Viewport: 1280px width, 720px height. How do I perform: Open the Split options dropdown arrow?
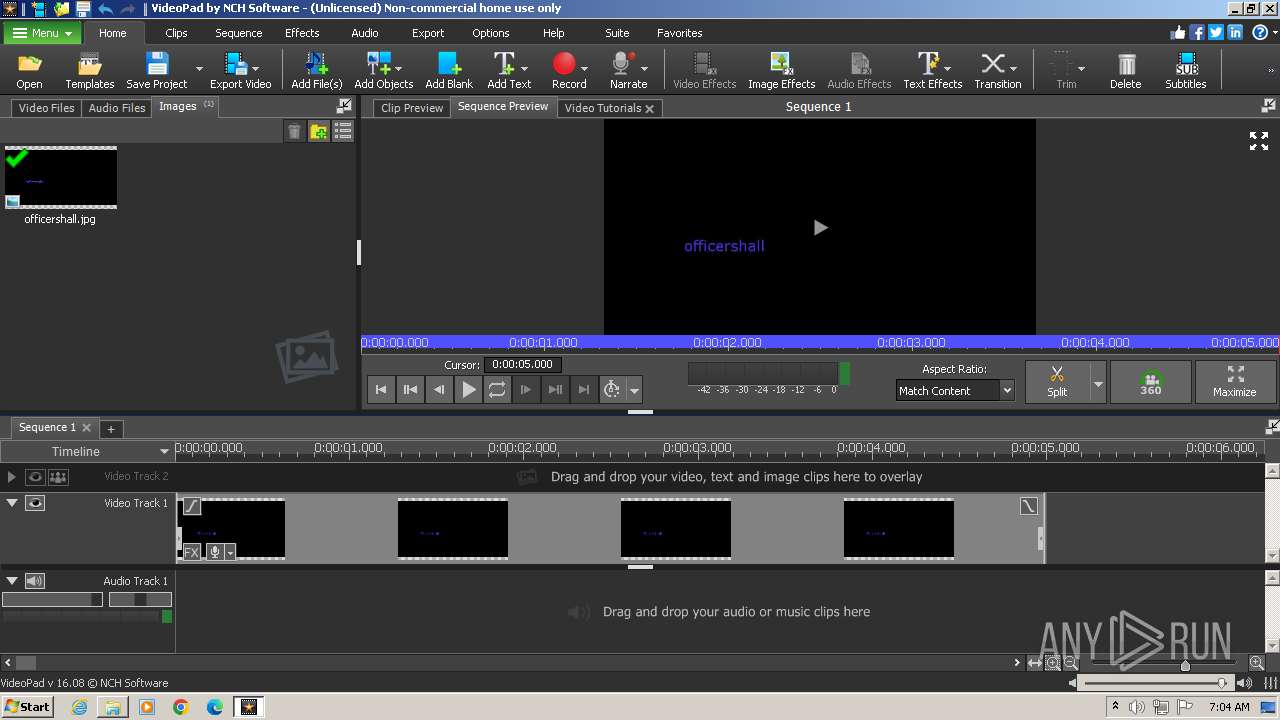tap(1098, 383)
